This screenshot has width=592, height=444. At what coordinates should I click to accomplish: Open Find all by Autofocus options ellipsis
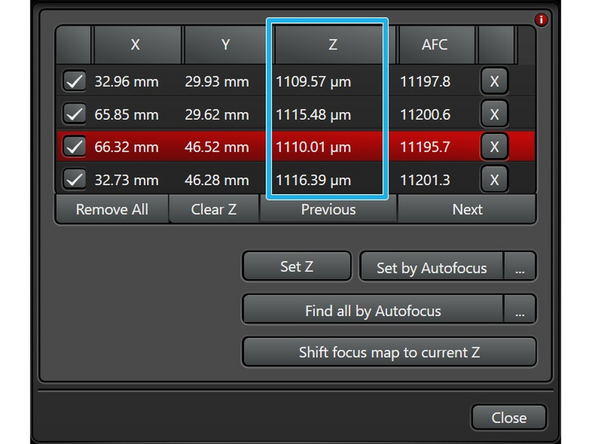520,310
